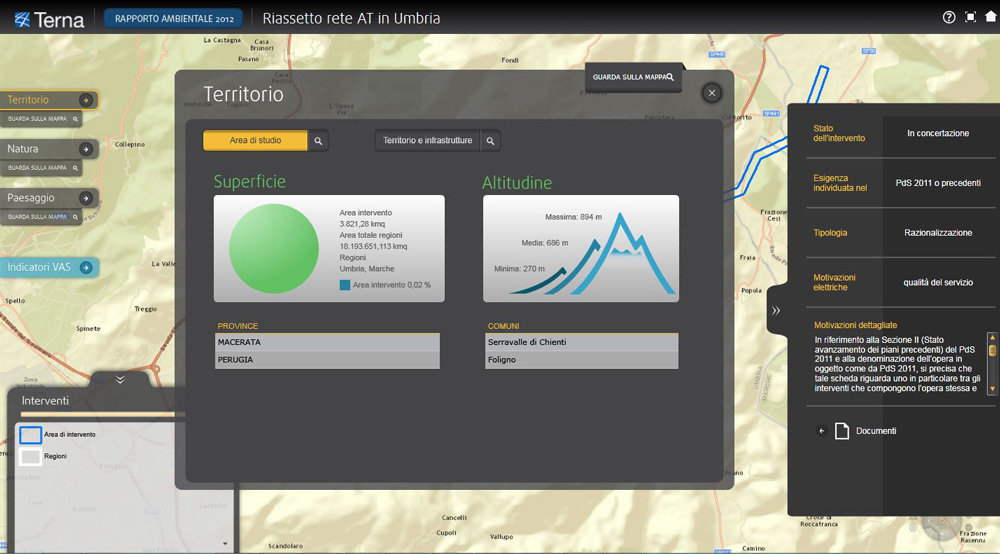Image resolution: width=1000 pixels, height=554 pixels.
Task: Click Guarda sulla mappa above Territorio dialog
Action: tap(633, 77)
